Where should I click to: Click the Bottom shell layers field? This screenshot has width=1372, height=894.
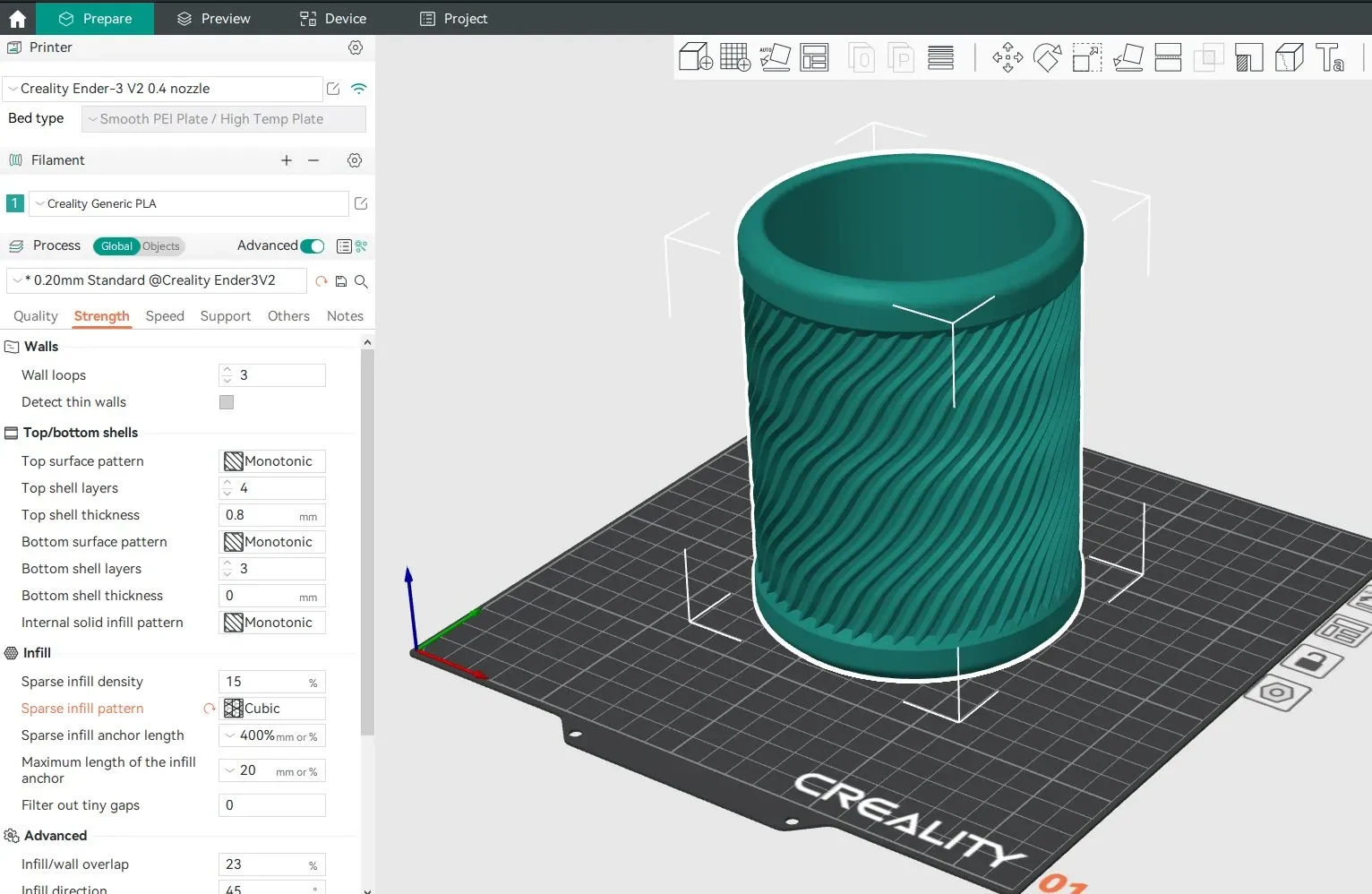coord(272,569)
